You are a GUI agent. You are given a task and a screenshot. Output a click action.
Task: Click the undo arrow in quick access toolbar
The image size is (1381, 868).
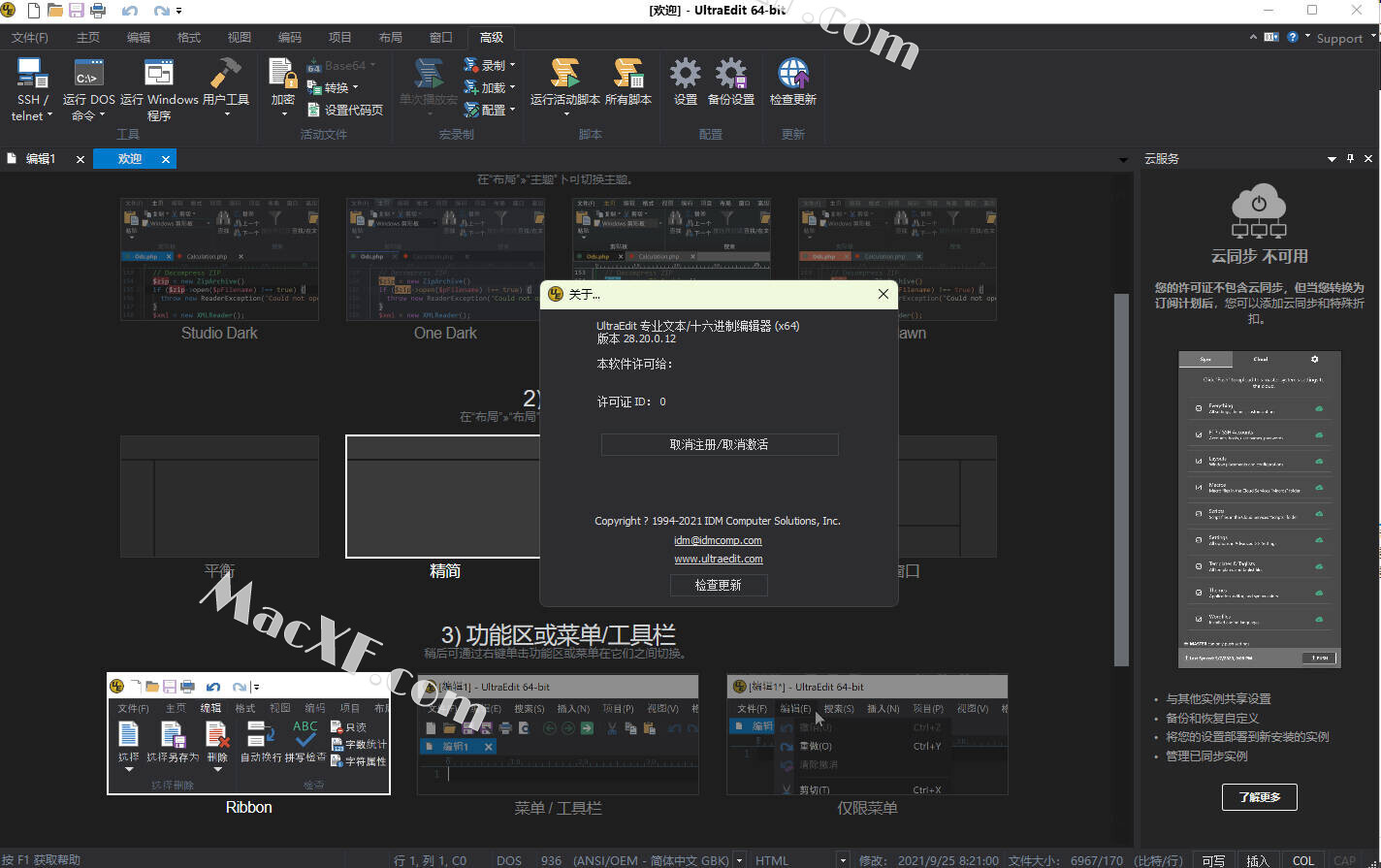click(130, 11)
